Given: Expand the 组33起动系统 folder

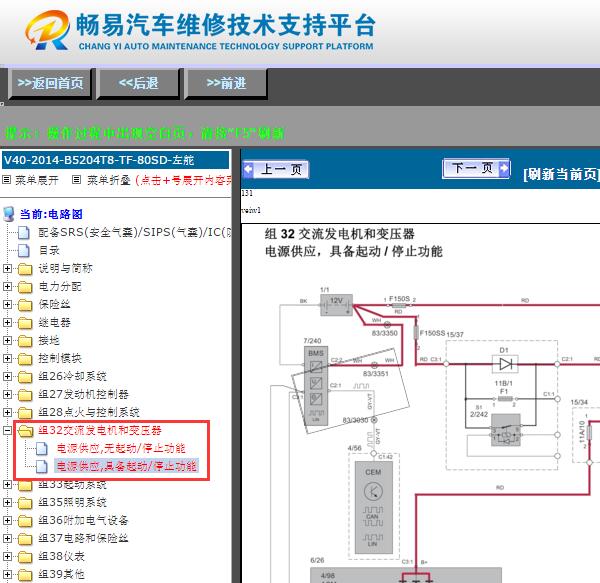Looking at the screenshot, I should (7, 485).
